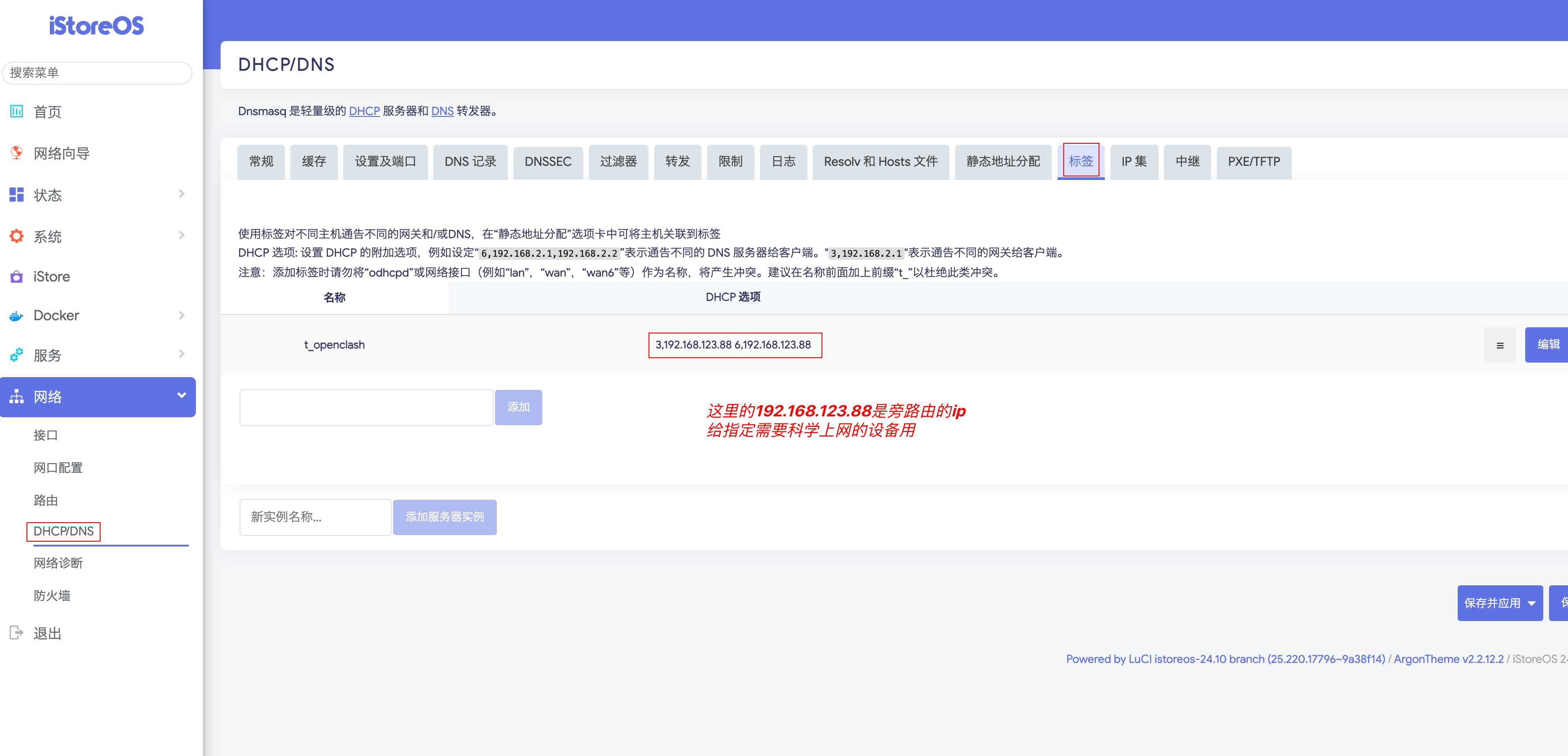Open the PXE/TFTP tab
Screen dimensions: 1568x756
coord(1254,162)
